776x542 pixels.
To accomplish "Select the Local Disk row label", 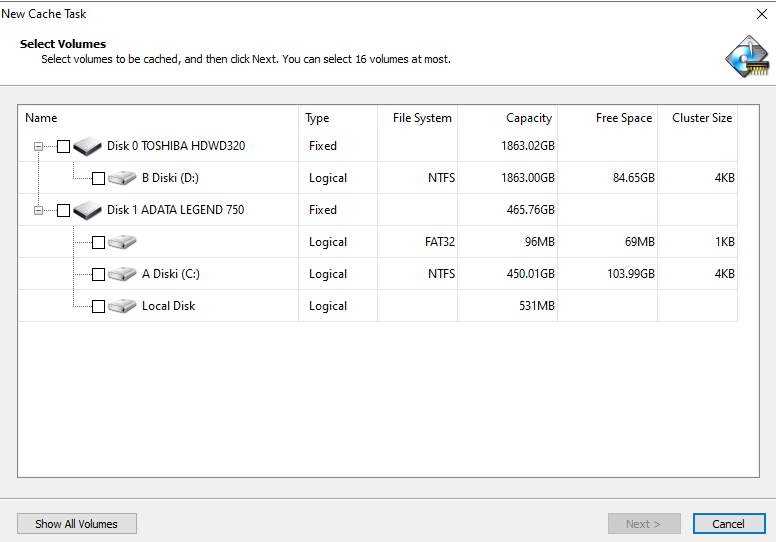I will coord(169,306).
